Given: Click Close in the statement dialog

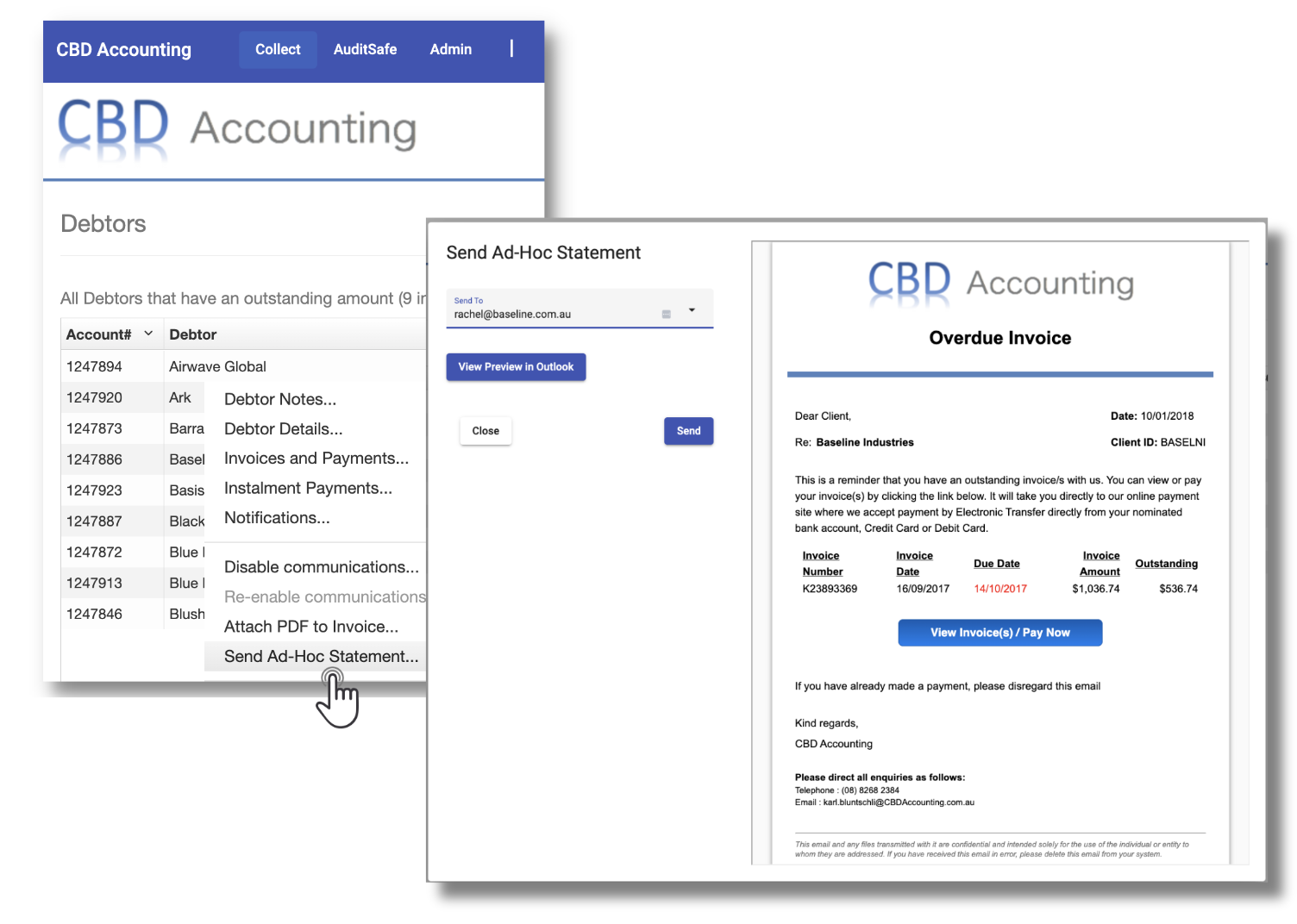Looking at the screenshot, I should pyautogui.click(x=486, y=431).
